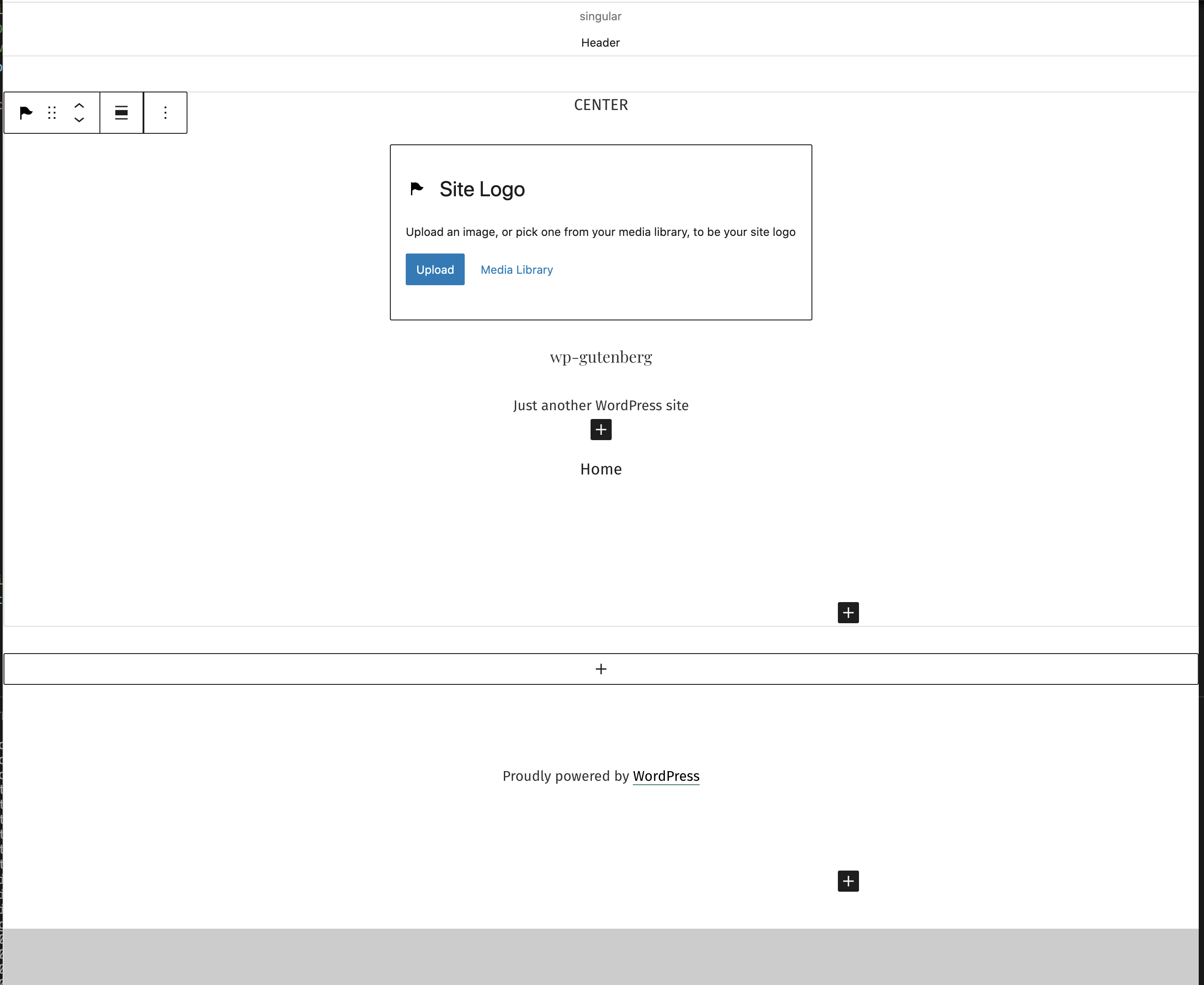Click the black plus below site tagline
The width and height of the screenshot is (1204, 985).
point(601,430)
